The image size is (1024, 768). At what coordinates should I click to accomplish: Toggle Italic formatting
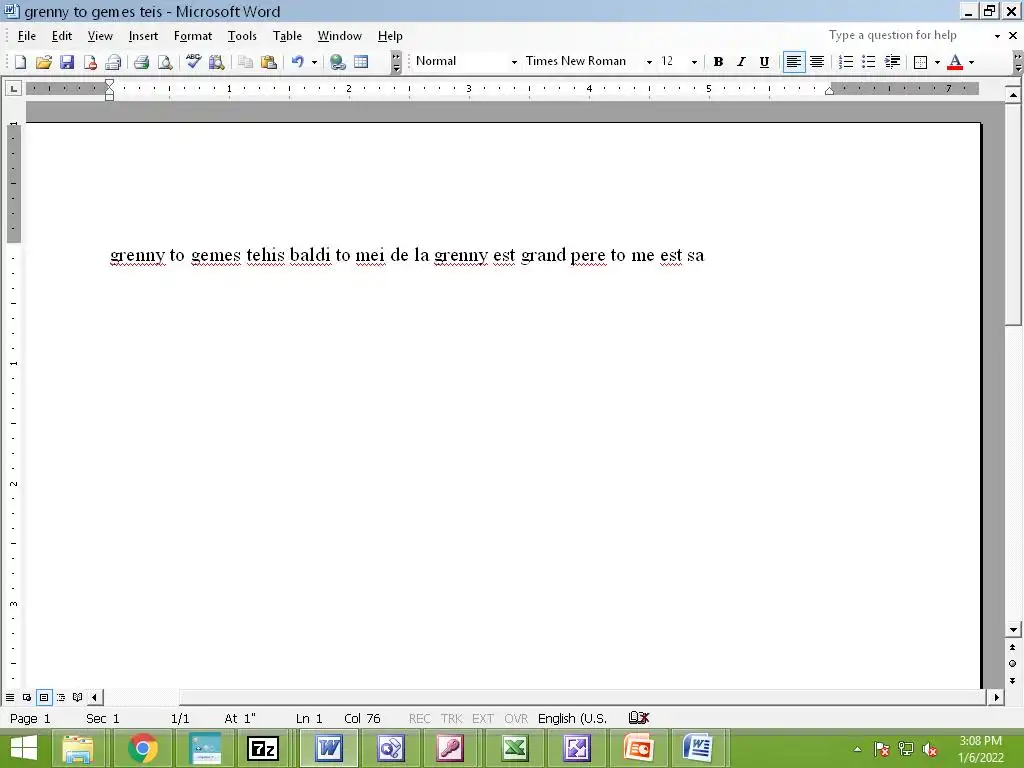pos(741,62)
